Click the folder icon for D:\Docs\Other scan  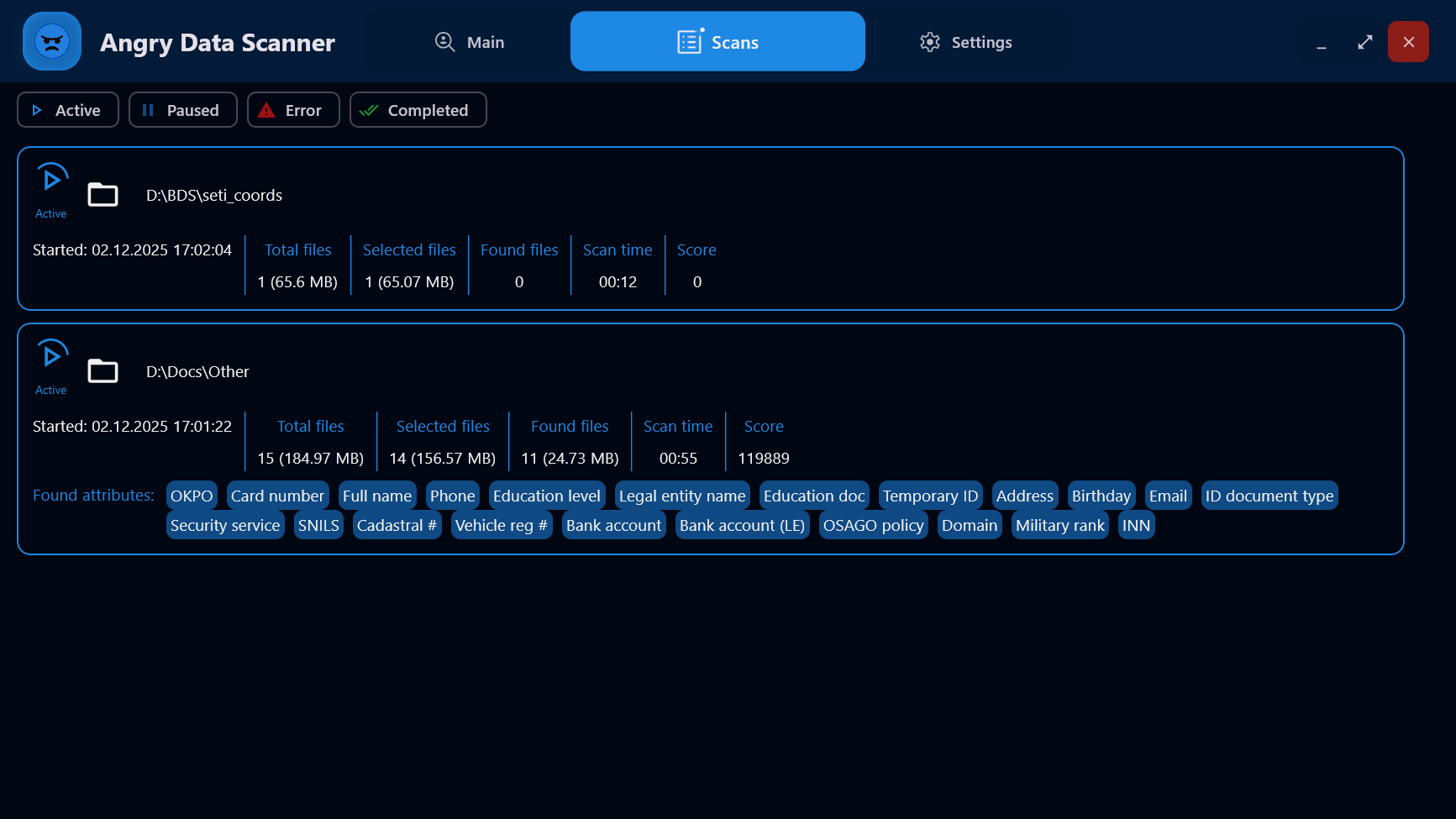tap(102, 371)
